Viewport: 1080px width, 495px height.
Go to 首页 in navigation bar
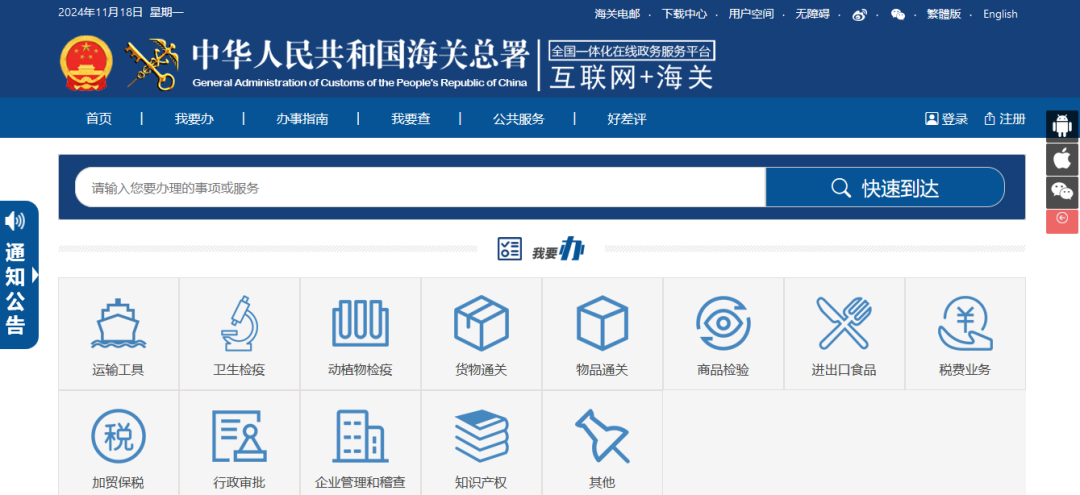pos(98,118)
